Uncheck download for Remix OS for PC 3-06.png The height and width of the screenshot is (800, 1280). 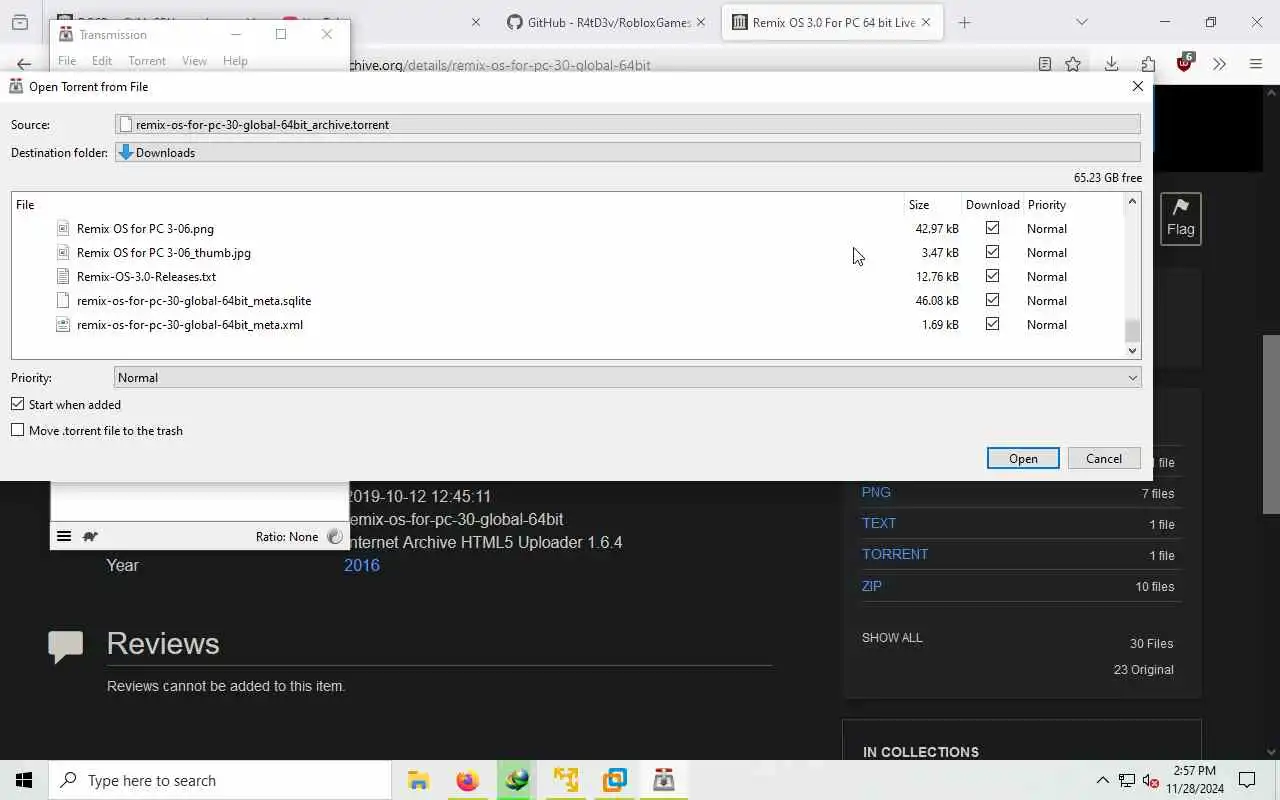pos(992,228)
